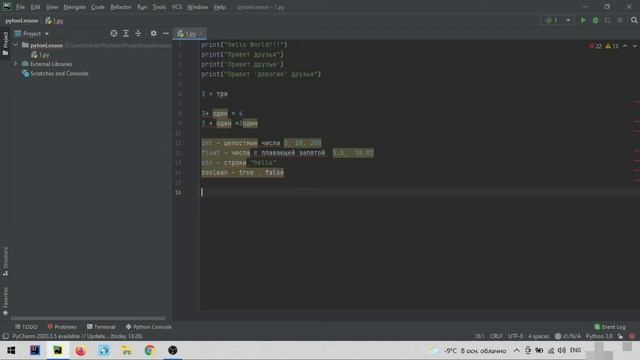The width and height of the screenshot is (640, 360).
Task: Go to next highlighted error arrow
Action: coord(635,46)
